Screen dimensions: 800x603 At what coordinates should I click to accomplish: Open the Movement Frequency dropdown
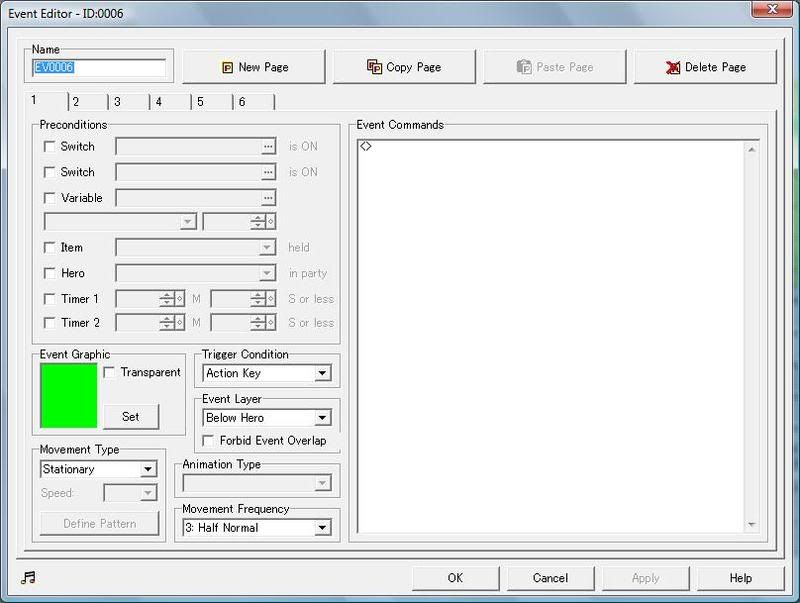click(257, 527)
